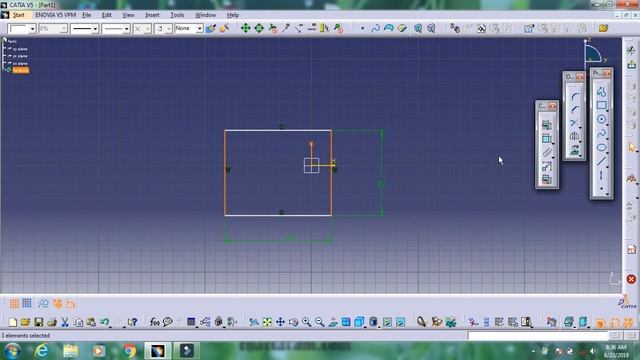The height and width of the screenshot is (360, 640).
Task: Open the point symbol dropdown
Action: 147,29
